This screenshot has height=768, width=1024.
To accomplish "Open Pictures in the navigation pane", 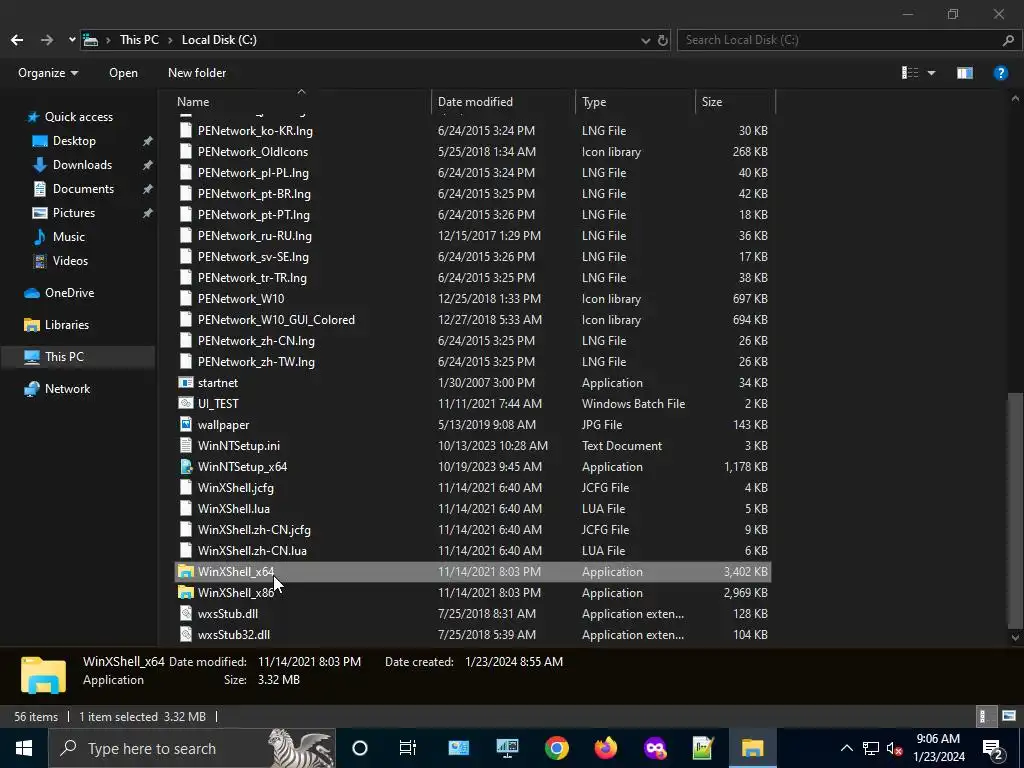I will pyautogui.click(x=74, y=213).
